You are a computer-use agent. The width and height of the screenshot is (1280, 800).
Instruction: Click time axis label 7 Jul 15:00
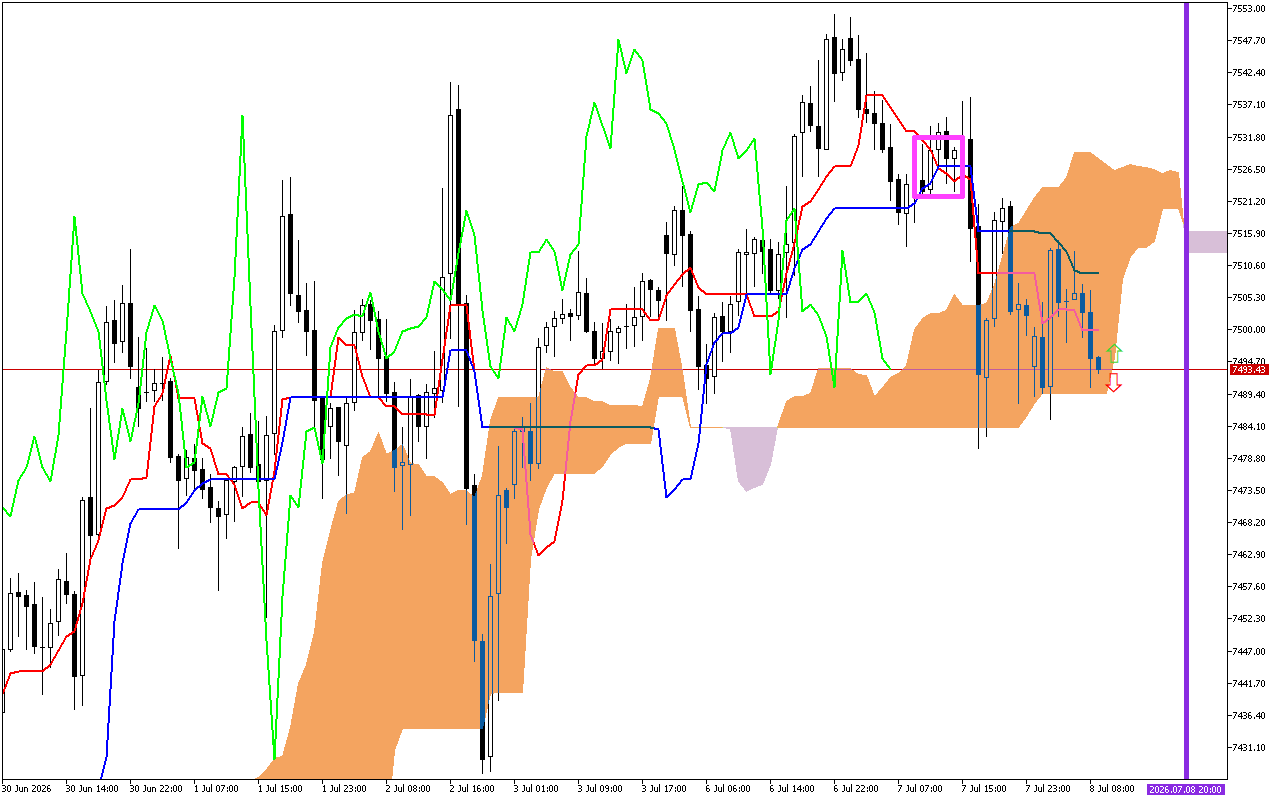[985, 789]
